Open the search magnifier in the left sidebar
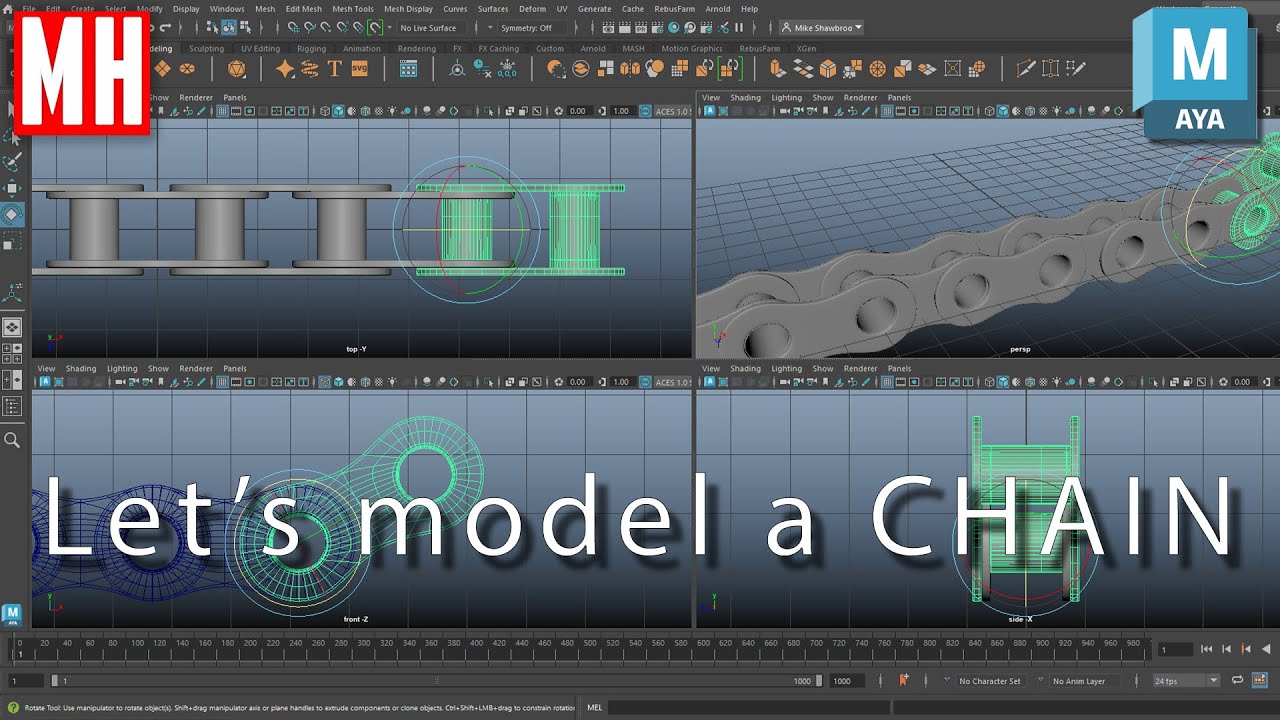Screen dimensions: 1280x720 coord(12,439)
